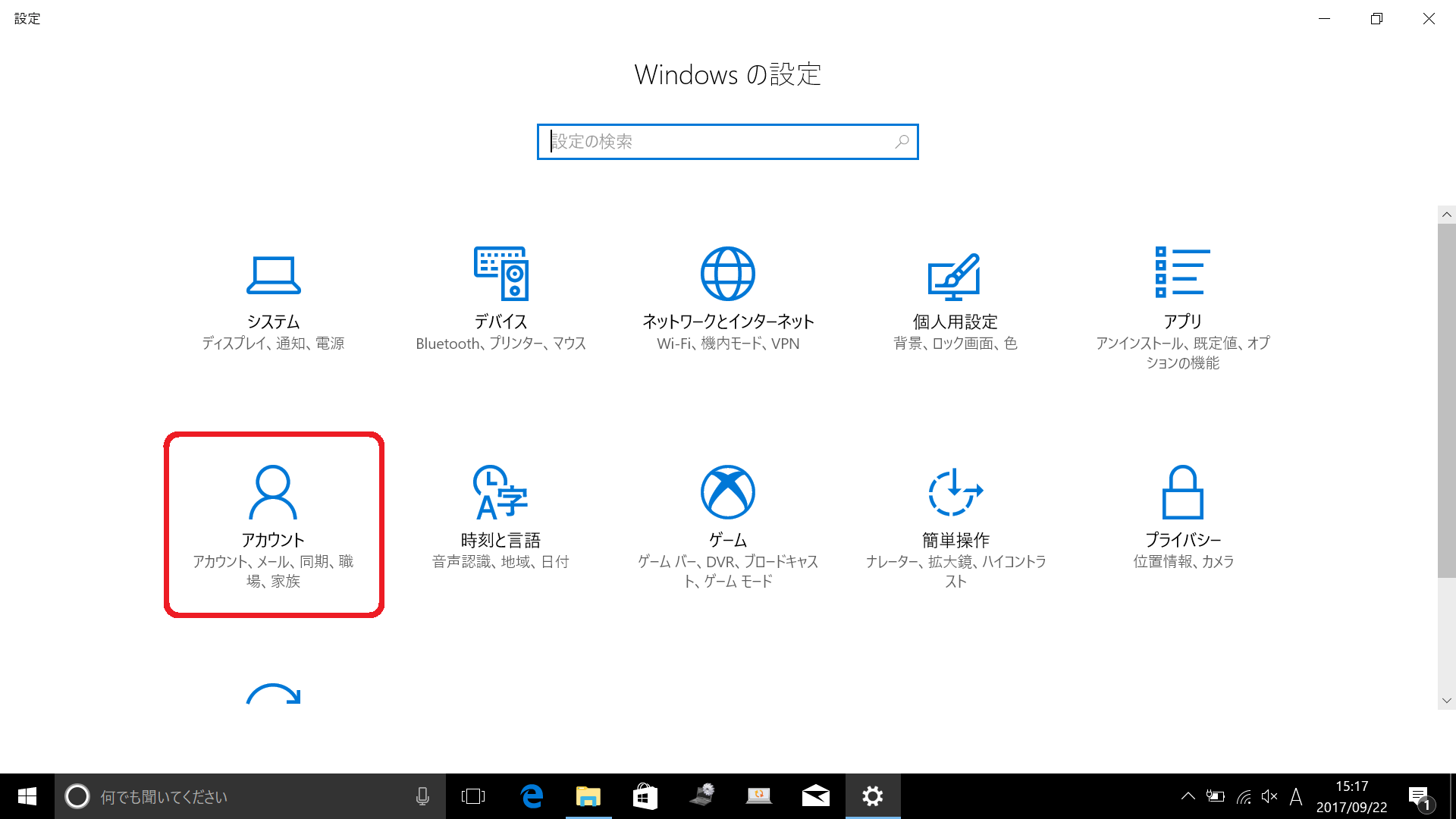Restore down the 設定 window
The height and width of the screenshot is (819, 1456).
[x=1376, y=18]
